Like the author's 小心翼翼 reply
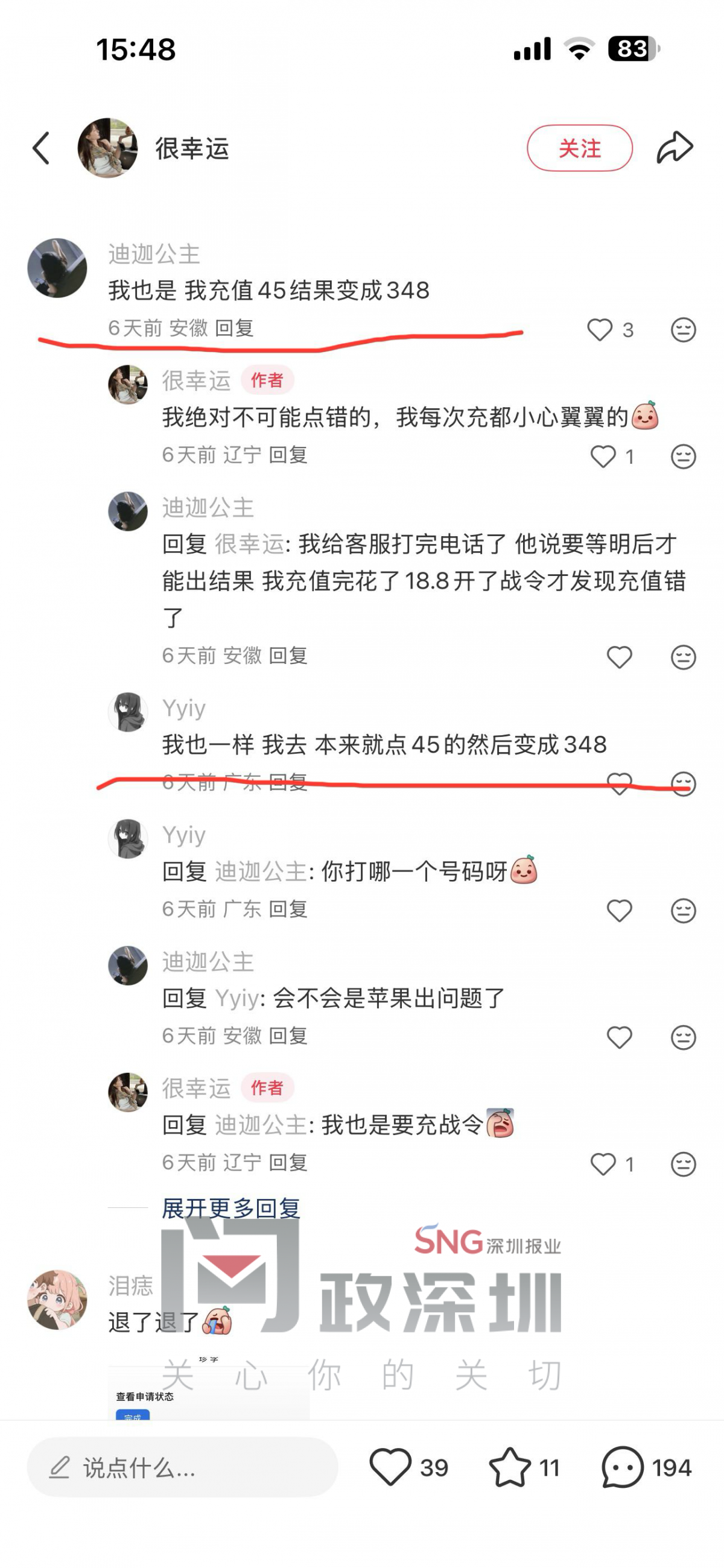Image resolution: width=724 pixels, height=1568 pixels. [x=603, y=457]
